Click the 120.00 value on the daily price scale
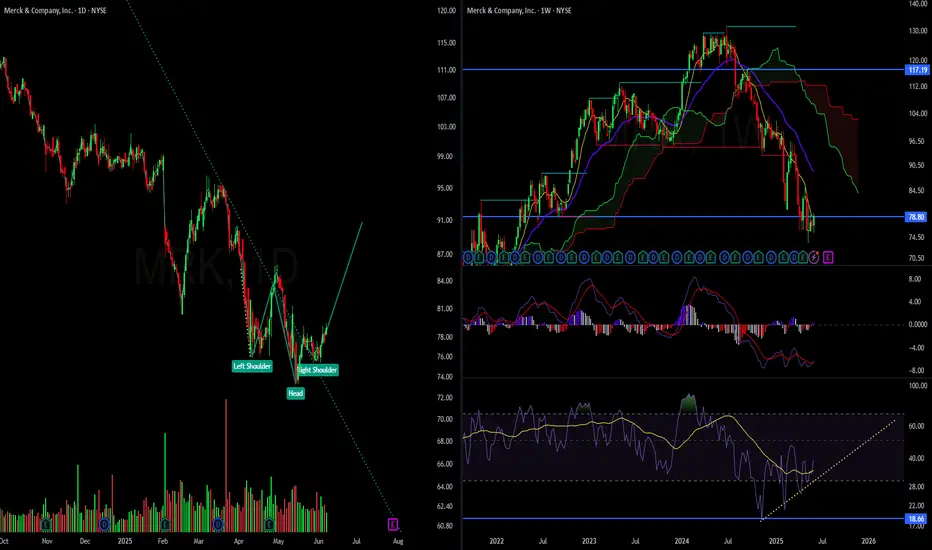Viewport: 932px width, 550px height. tap(446, 11)
